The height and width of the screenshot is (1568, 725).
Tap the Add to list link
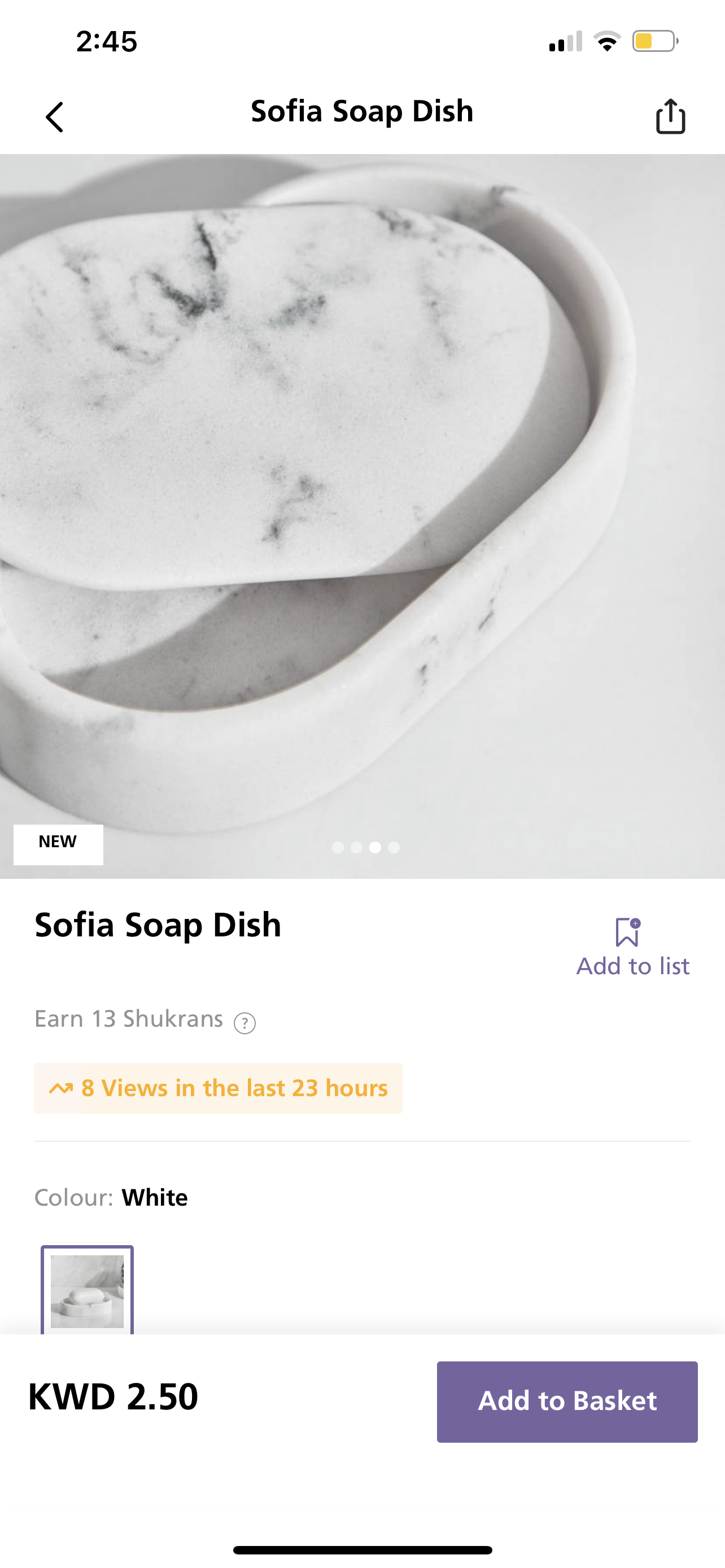[633, 966]
